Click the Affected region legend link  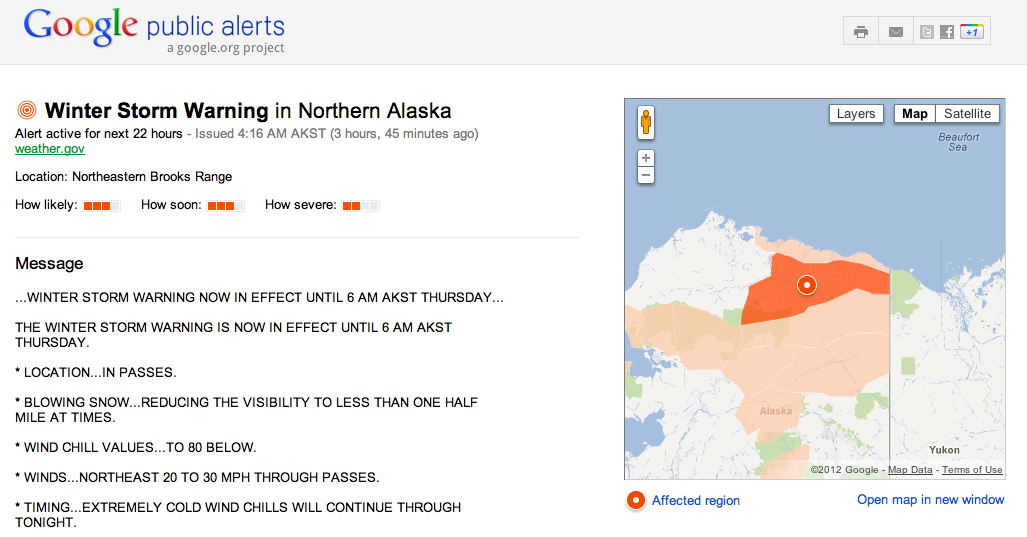(695, 501)
